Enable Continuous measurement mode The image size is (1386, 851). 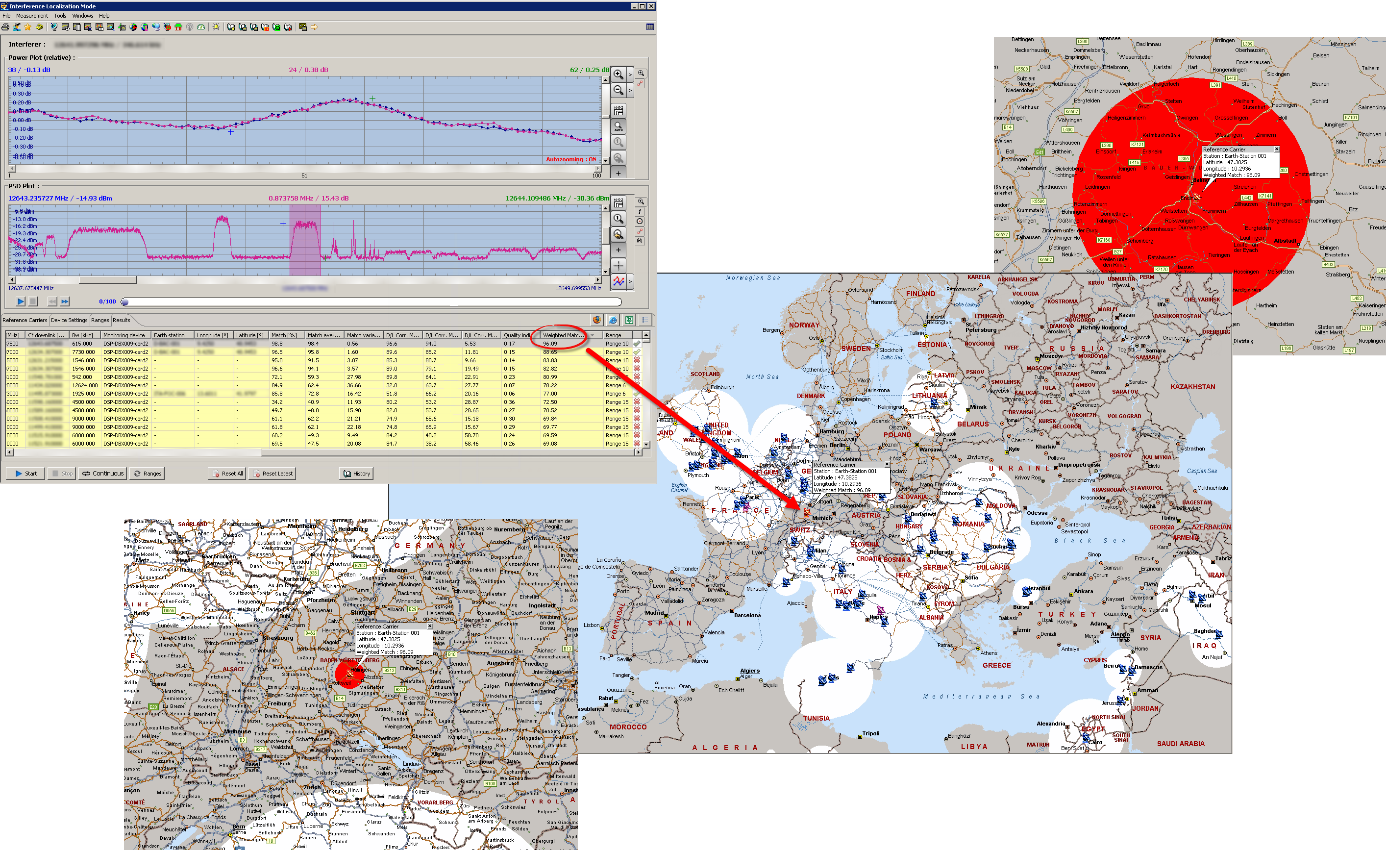pyautogui.click(x=101, y=473)
